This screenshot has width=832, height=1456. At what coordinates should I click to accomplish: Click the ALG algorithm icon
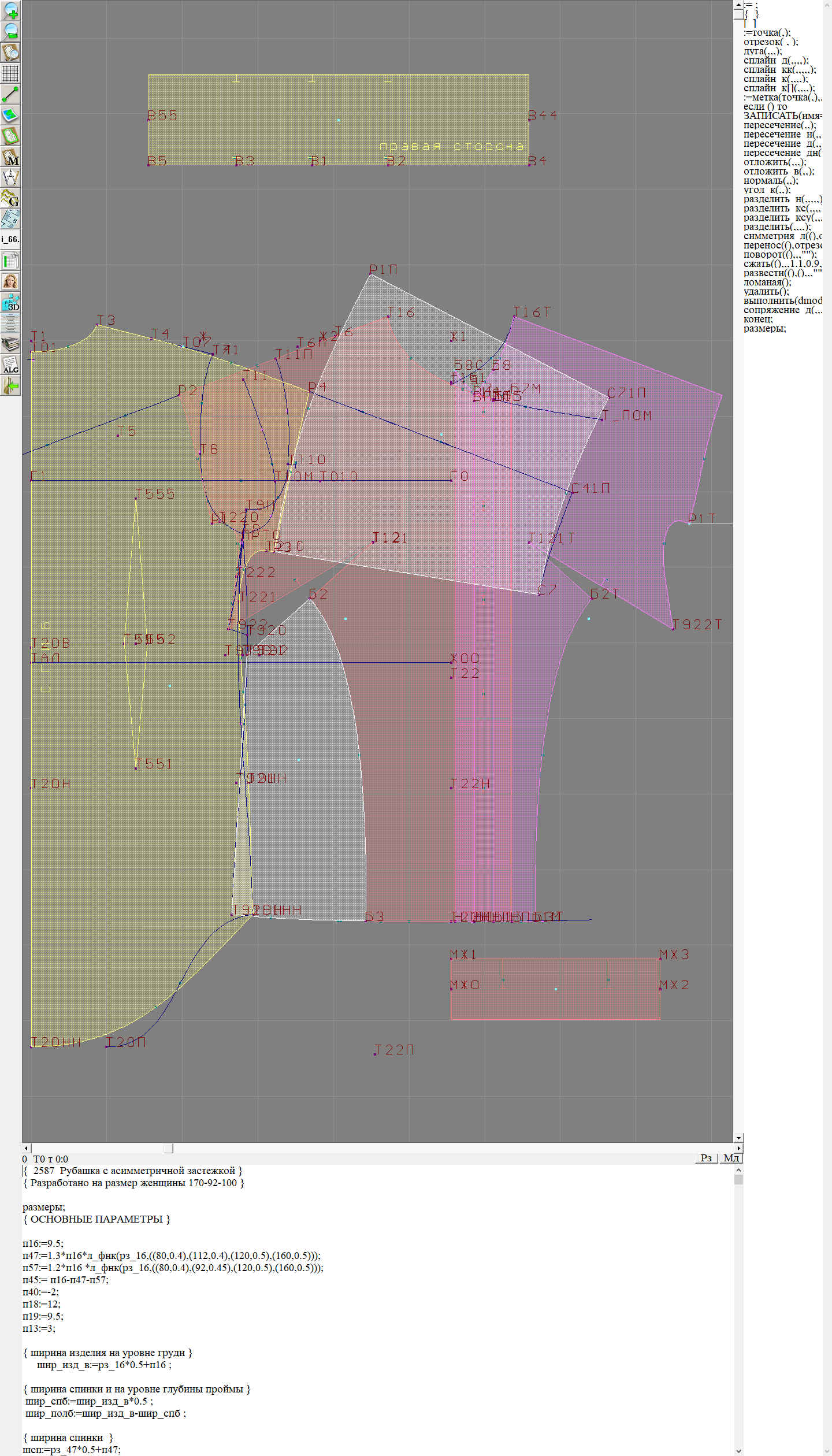(x=10, y=365)
